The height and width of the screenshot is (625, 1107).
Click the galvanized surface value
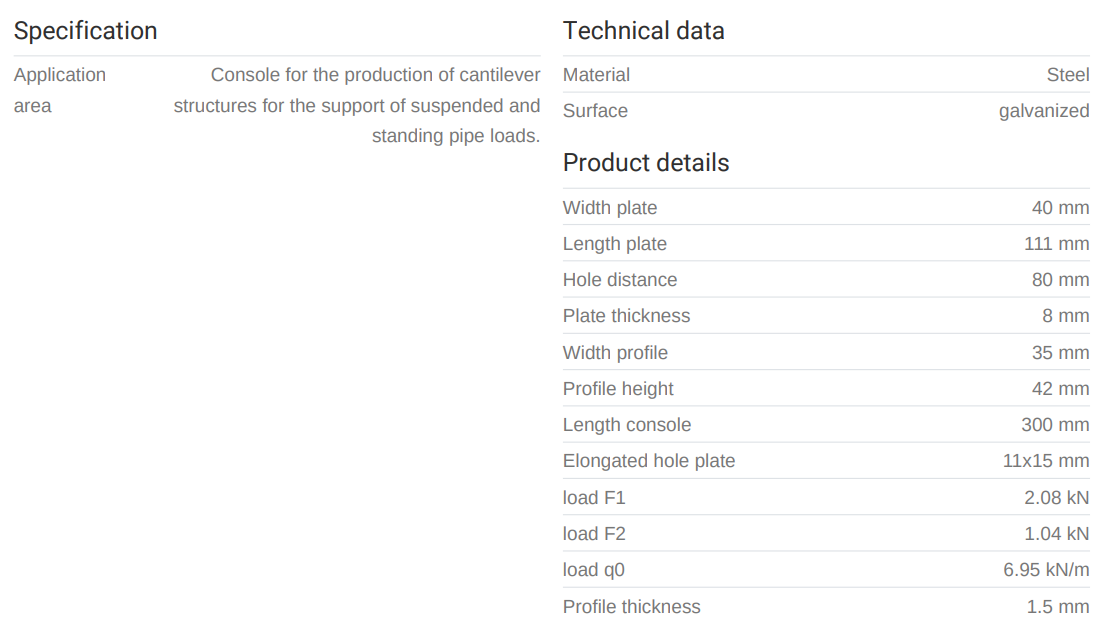point(1043,111)
